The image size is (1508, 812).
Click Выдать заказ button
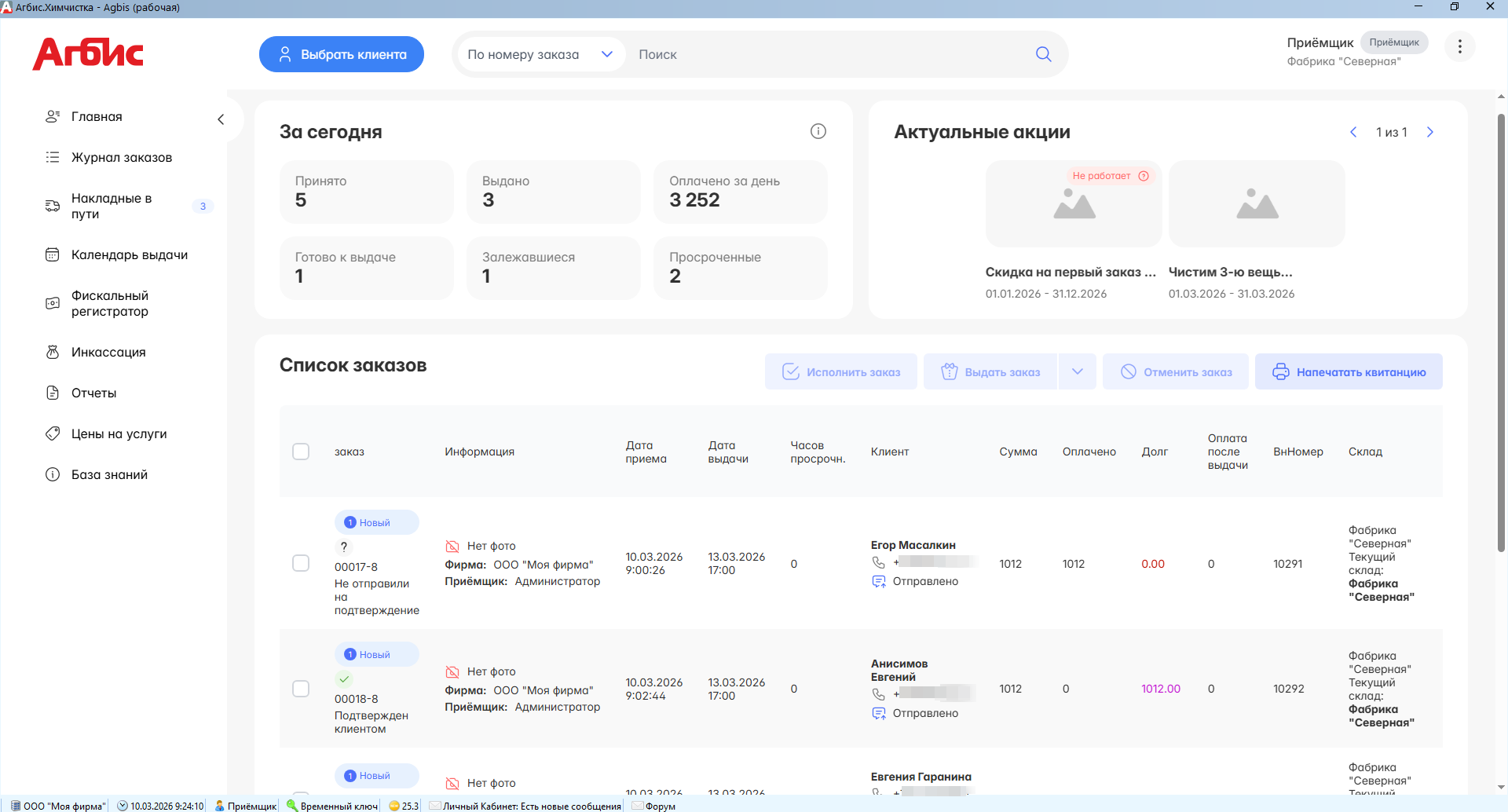[990, 371]
